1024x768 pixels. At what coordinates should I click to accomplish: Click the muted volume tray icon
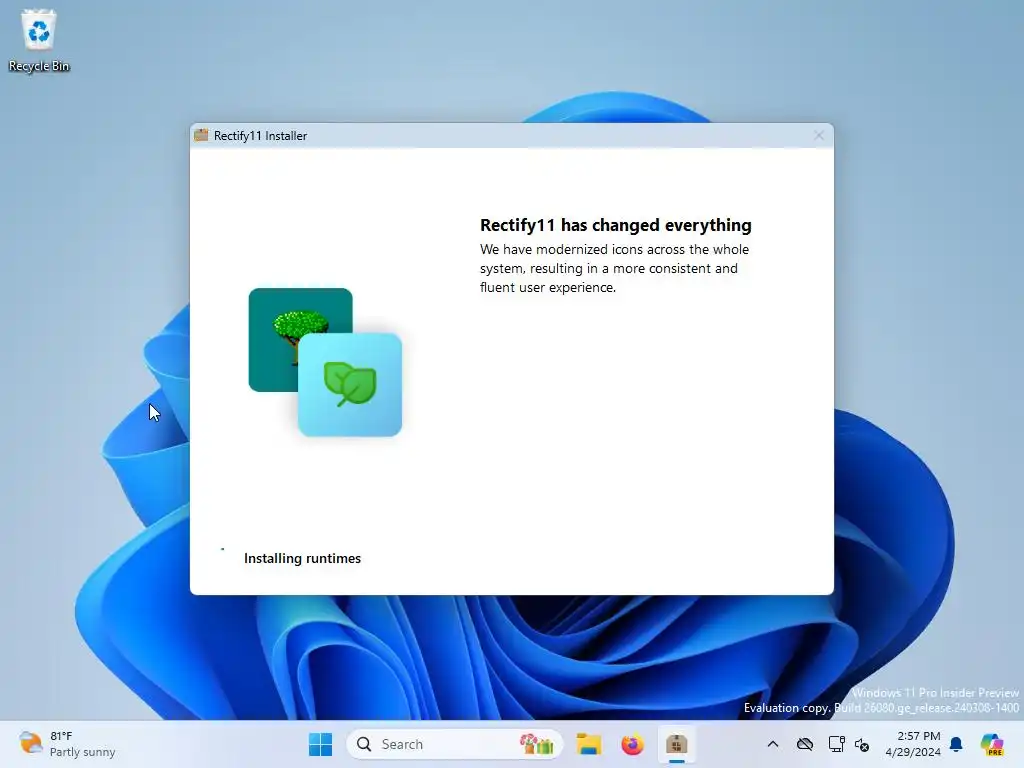tap(862, 744)
